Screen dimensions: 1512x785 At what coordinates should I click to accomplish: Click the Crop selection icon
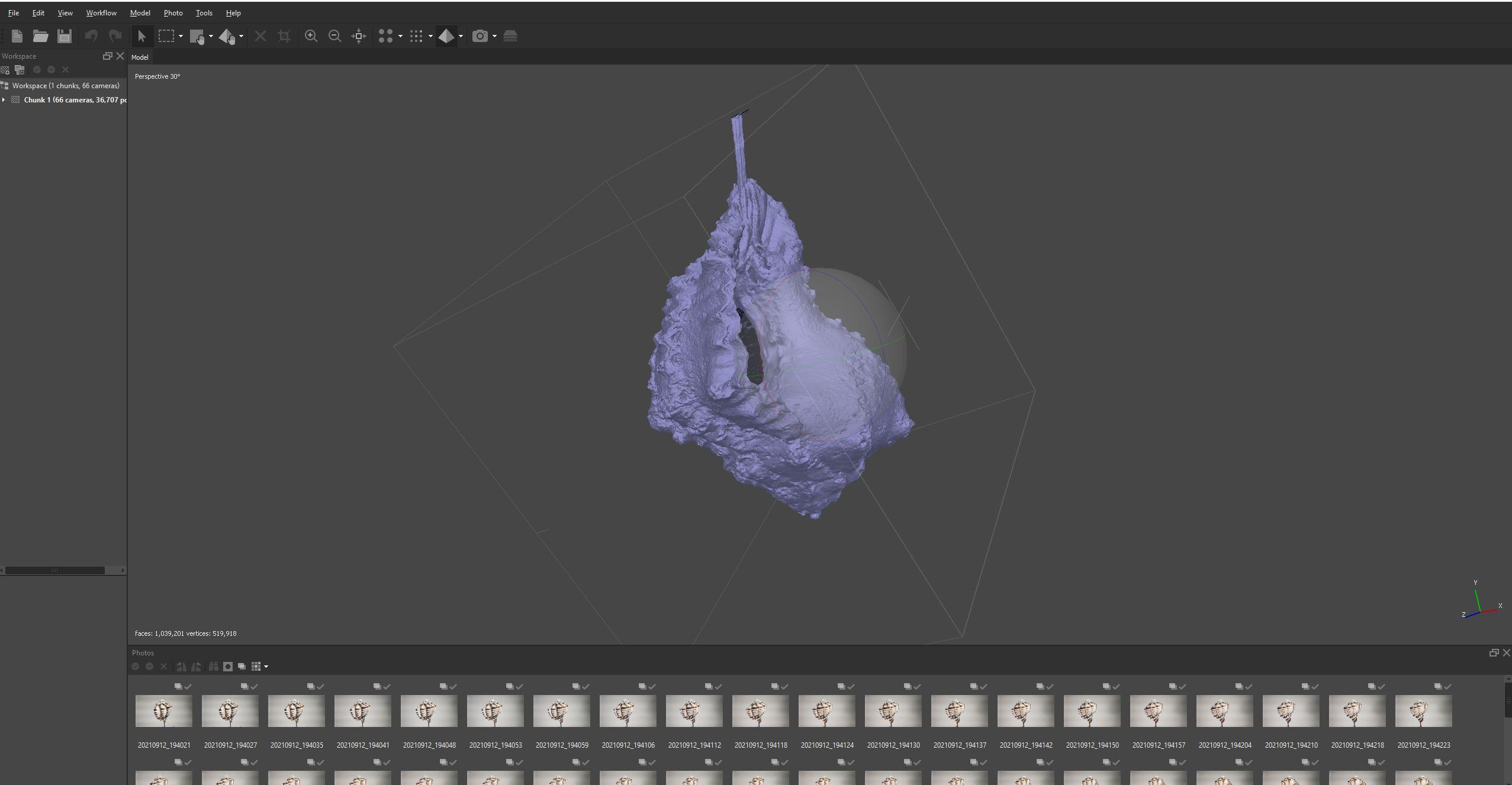click(x=284, y=36)
